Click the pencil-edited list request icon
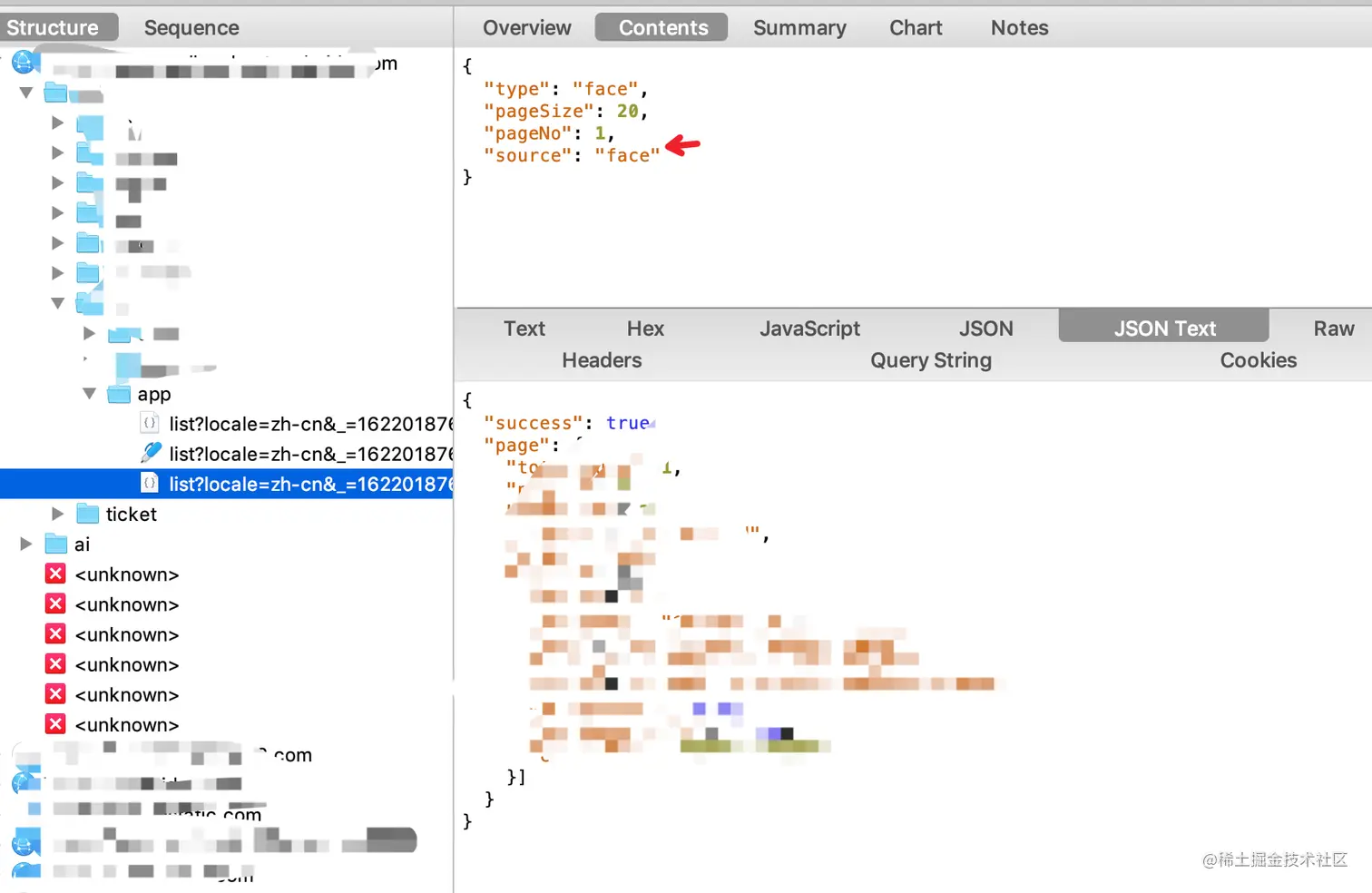This screenshot has height=893, width=1372. [x=151, y=453]
